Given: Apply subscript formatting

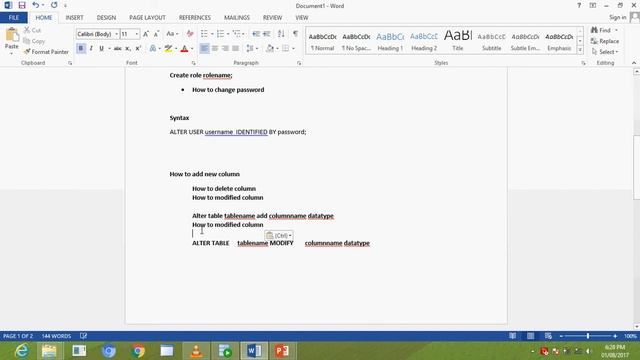Looking at the screenshot, I should (128, 49).
